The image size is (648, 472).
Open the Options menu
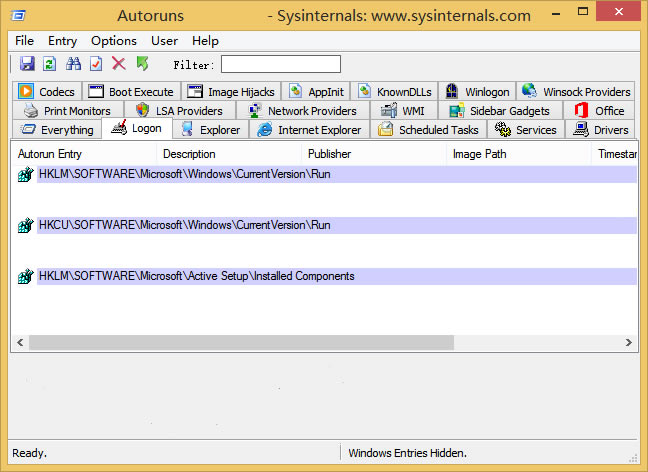(x=114, y=41)
